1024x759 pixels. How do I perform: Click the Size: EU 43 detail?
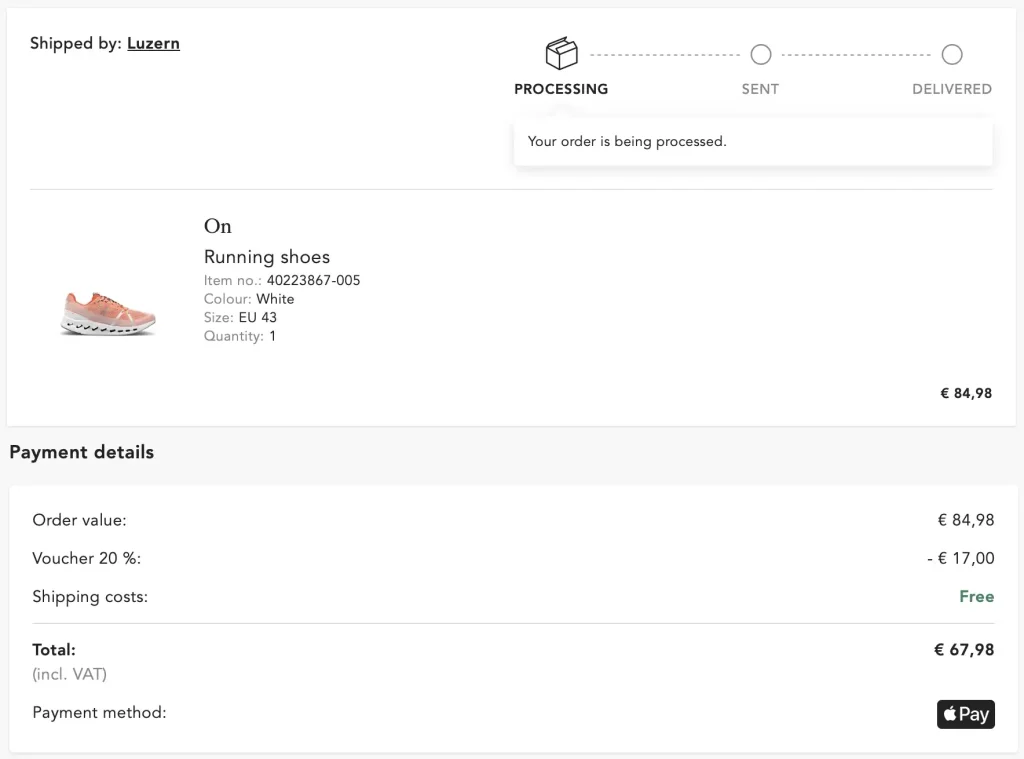click(x=240, y=317)
